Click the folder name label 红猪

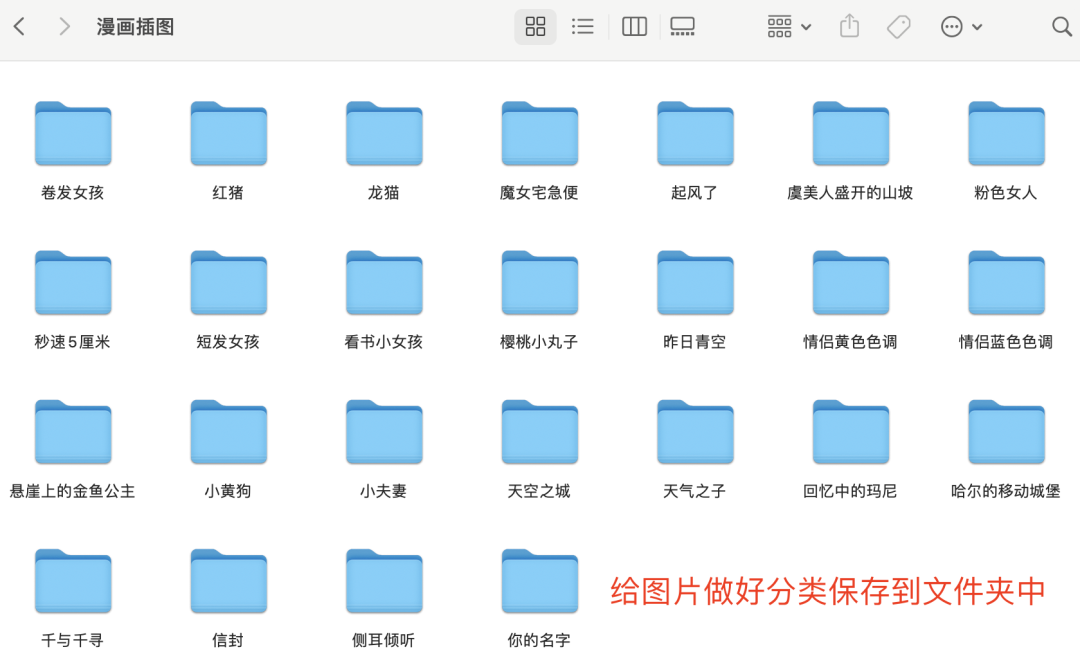pos(228,192)
